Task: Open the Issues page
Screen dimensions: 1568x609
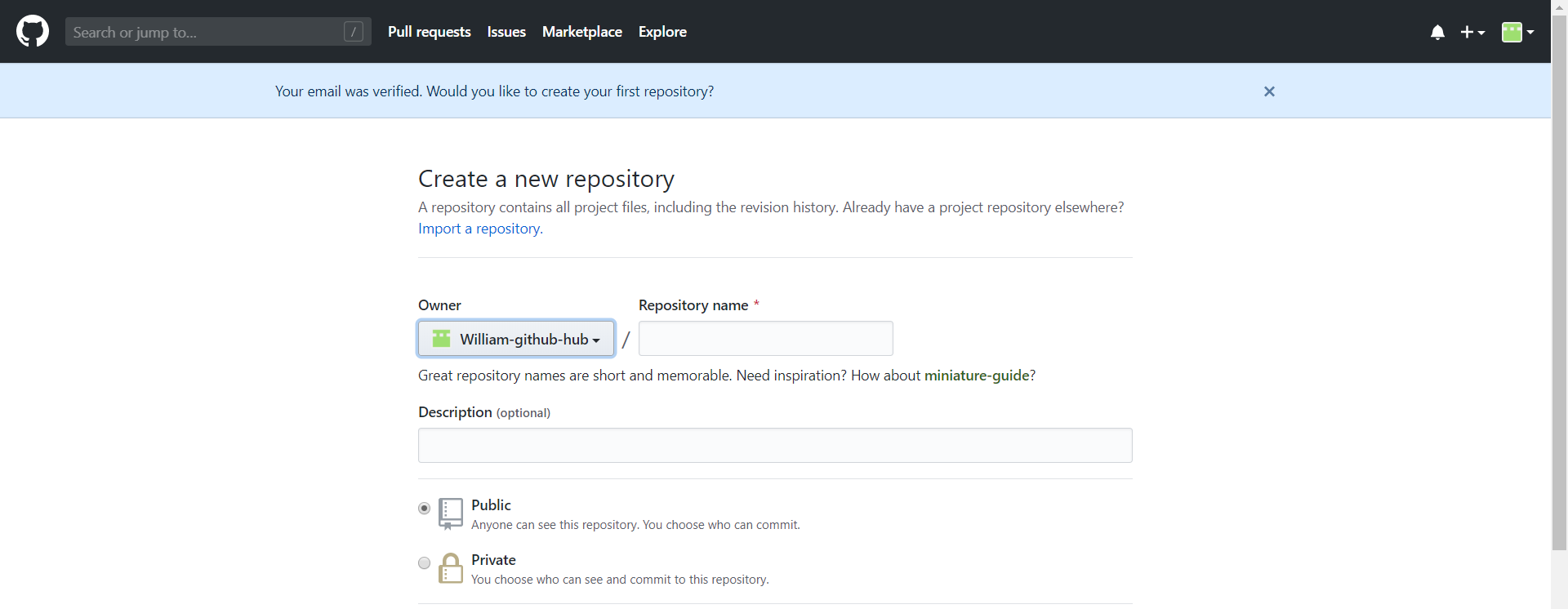Action: click(506, 32)
